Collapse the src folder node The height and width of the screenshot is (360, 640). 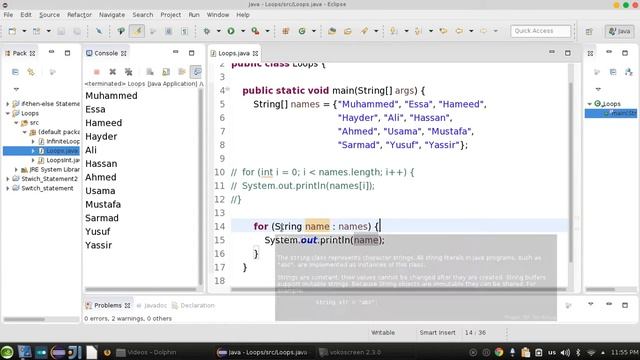16,122
